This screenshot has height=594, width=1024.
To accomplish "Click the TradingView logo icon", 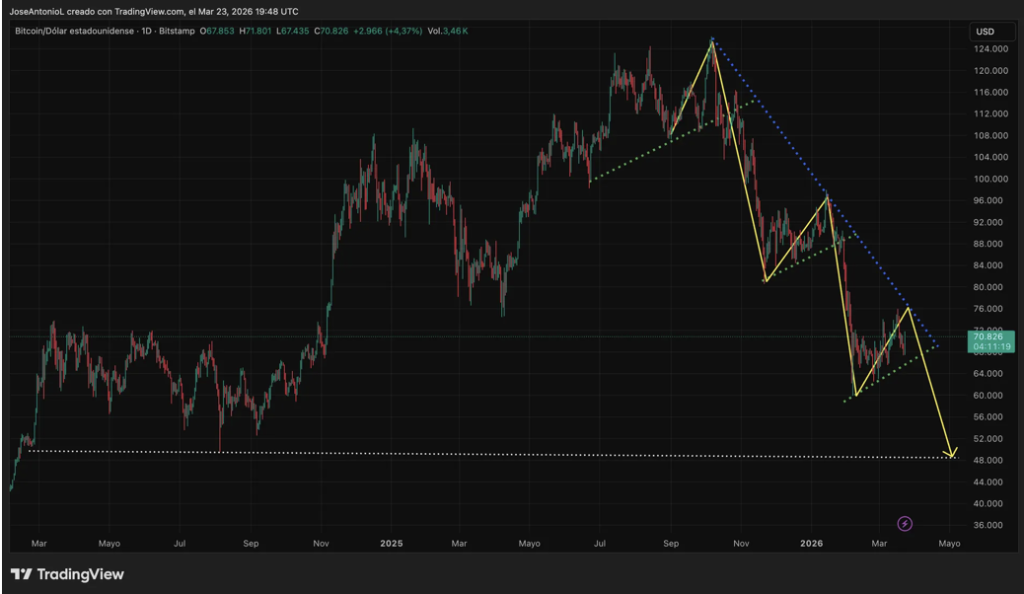I will click(21, 574).
